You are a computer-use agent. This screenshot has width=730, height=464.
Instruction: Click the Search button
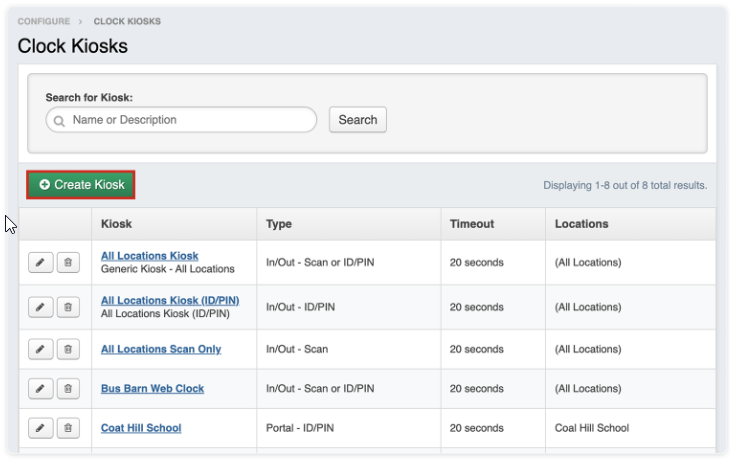coord(357,120)
